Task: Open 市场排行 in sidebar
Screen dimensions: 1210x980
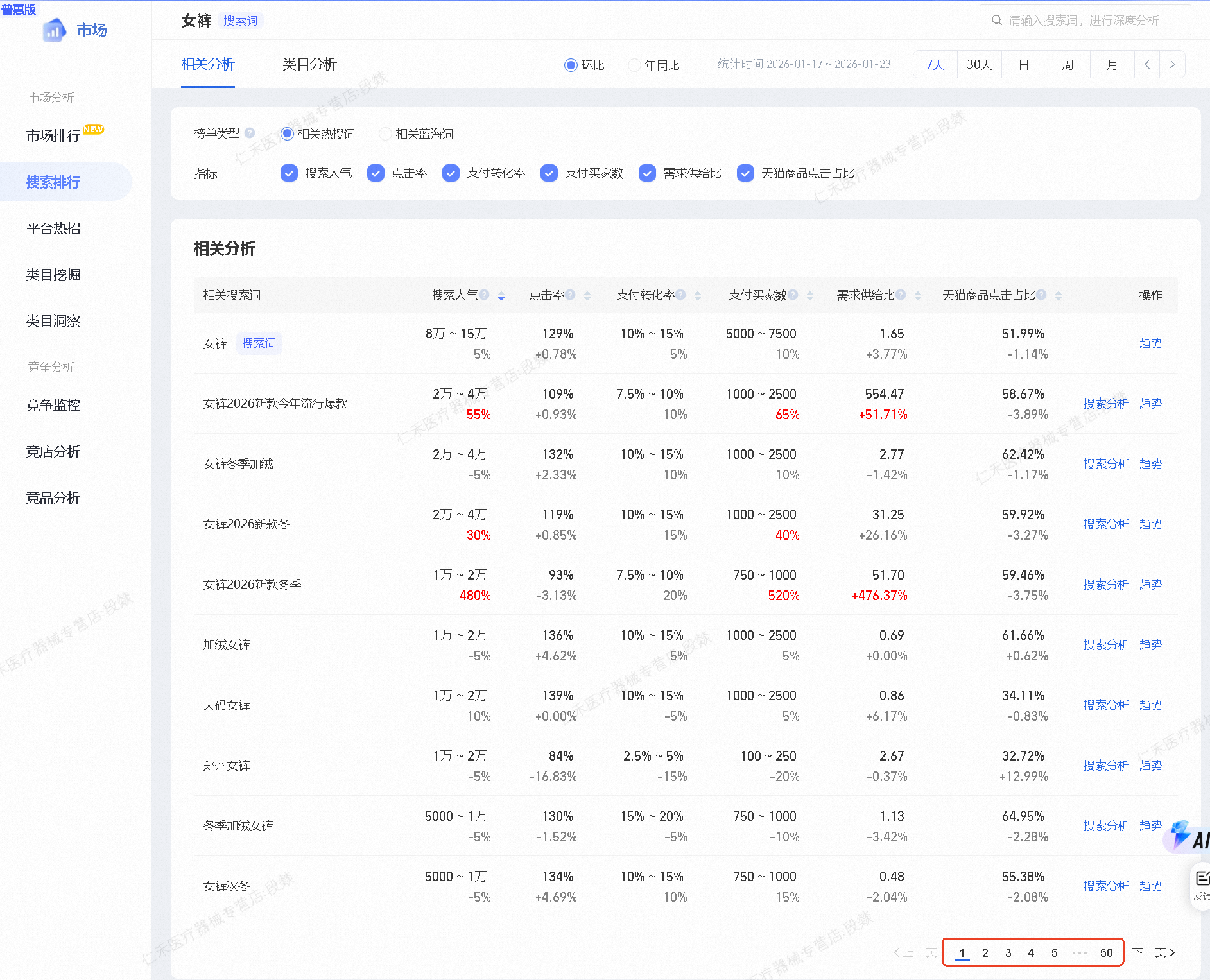Action: point(53,135)
